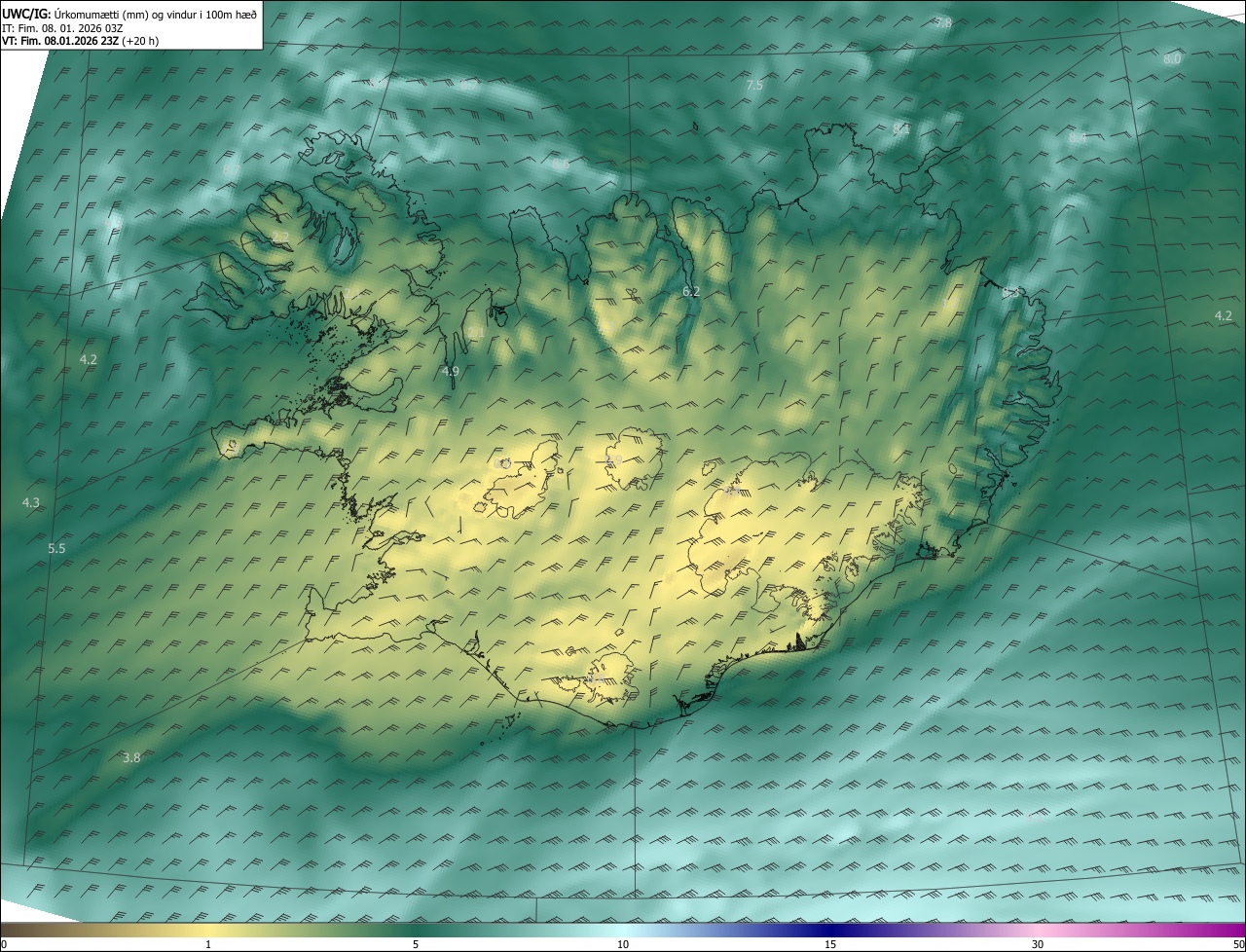Viewport: 1246px width, 952px height.
Task: Click the 5.5 value label on the map
Action: 56,549
